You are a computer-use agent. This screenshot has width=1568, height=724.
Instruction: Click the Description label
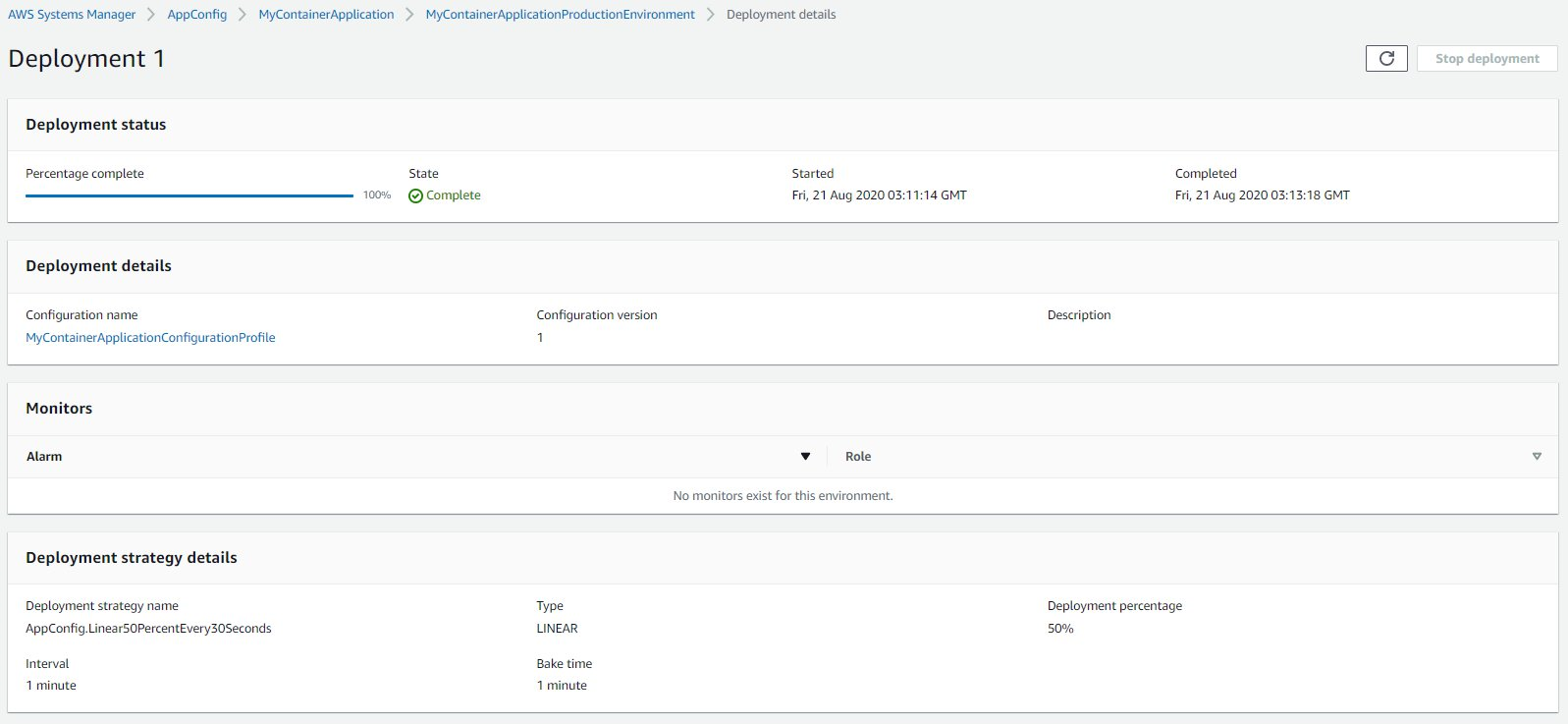click(x=1079, y=314)
